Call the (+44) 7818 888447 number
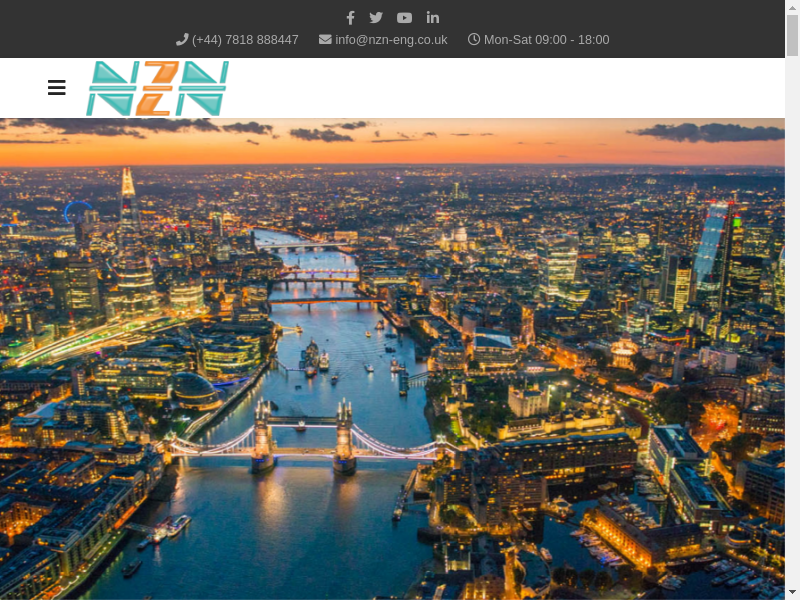The width and height of the screenshot is (800, 600). tap(245, 40)
